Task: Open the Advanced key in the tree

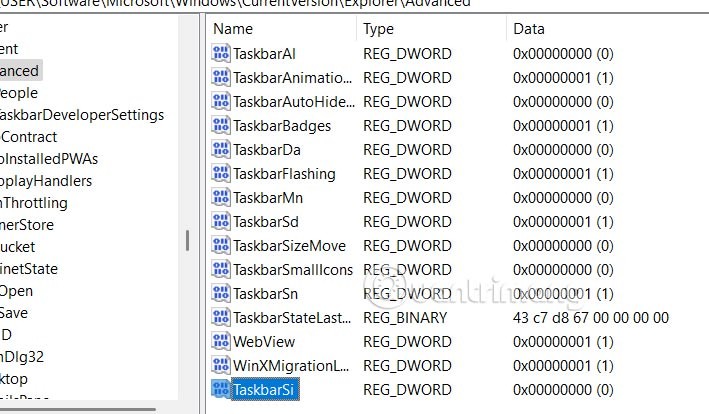Action: pyautogui.click(x=19, y=71)
